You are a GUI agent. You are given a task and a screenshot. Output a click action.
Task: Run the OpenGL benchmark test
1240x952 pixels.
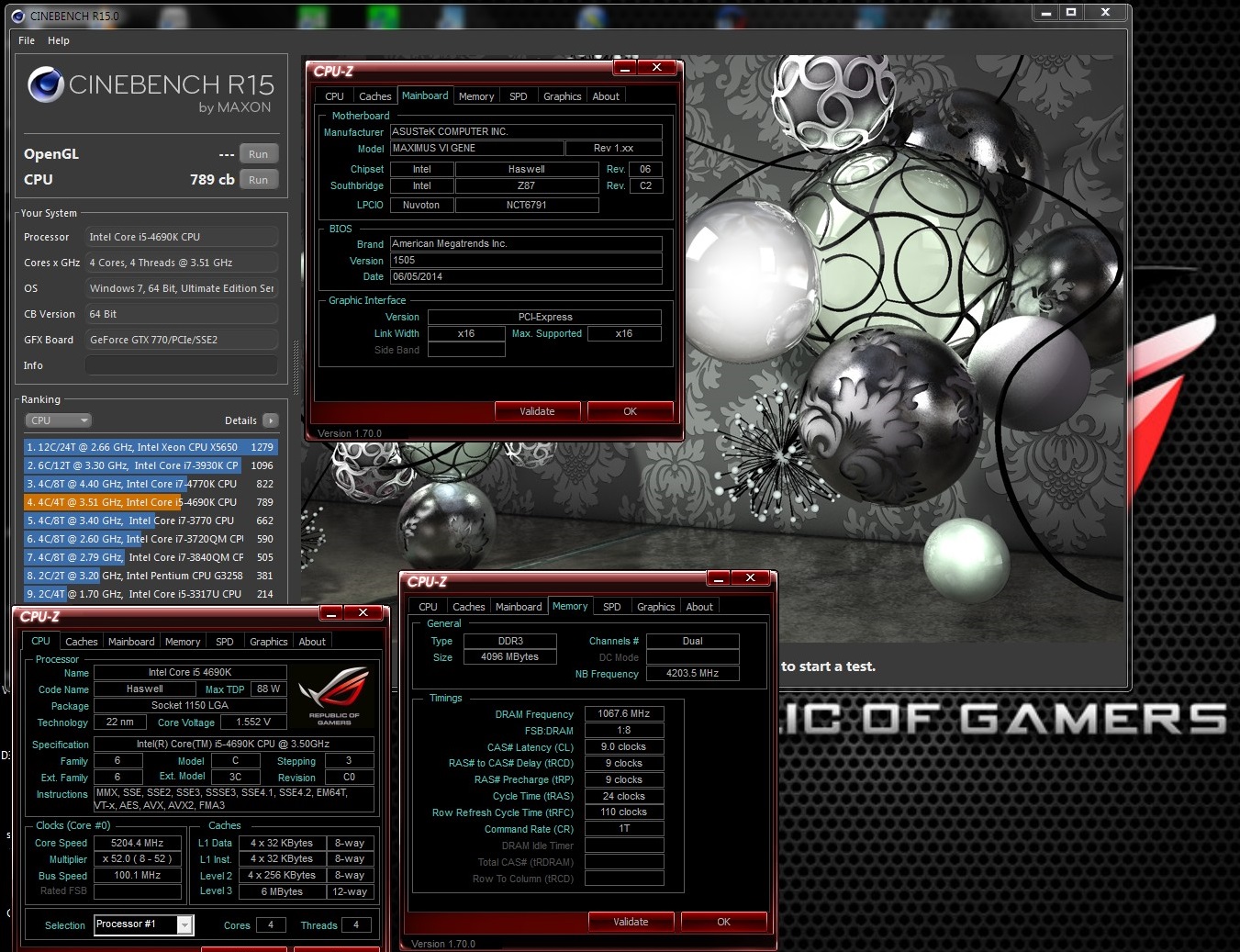(259, 154)
